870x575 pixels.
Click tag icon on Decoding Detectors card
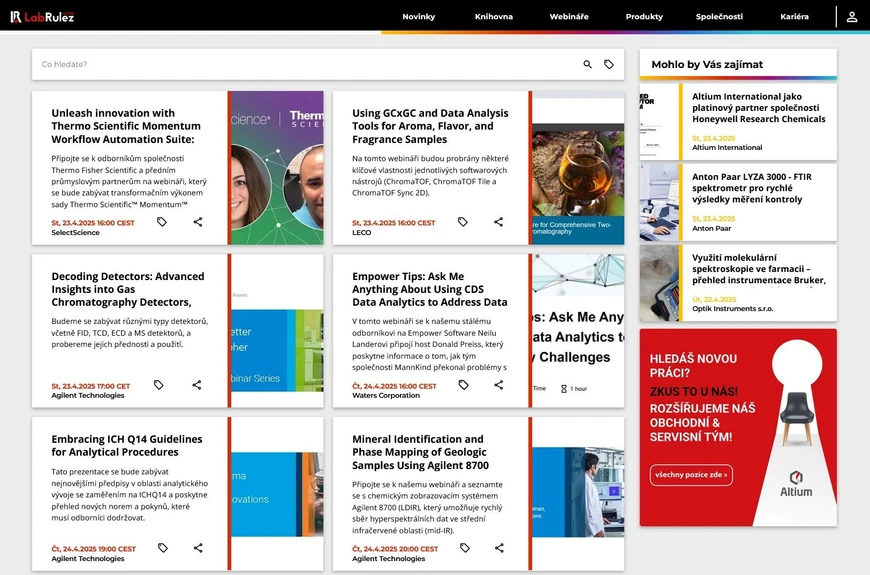[x=159, y=385]
